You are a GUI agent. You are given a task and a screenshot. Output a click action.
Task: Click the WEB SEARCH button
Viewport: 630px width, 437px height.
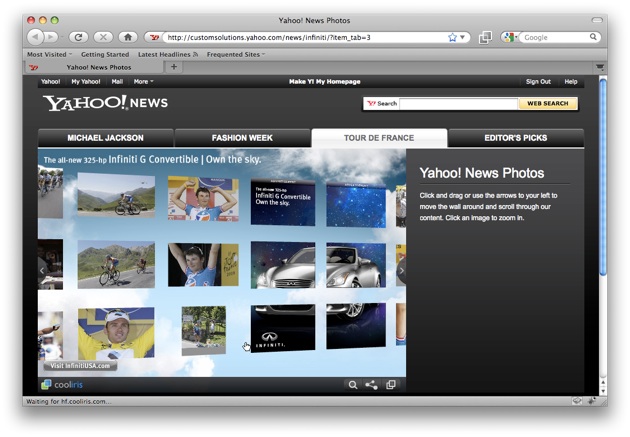548,104
